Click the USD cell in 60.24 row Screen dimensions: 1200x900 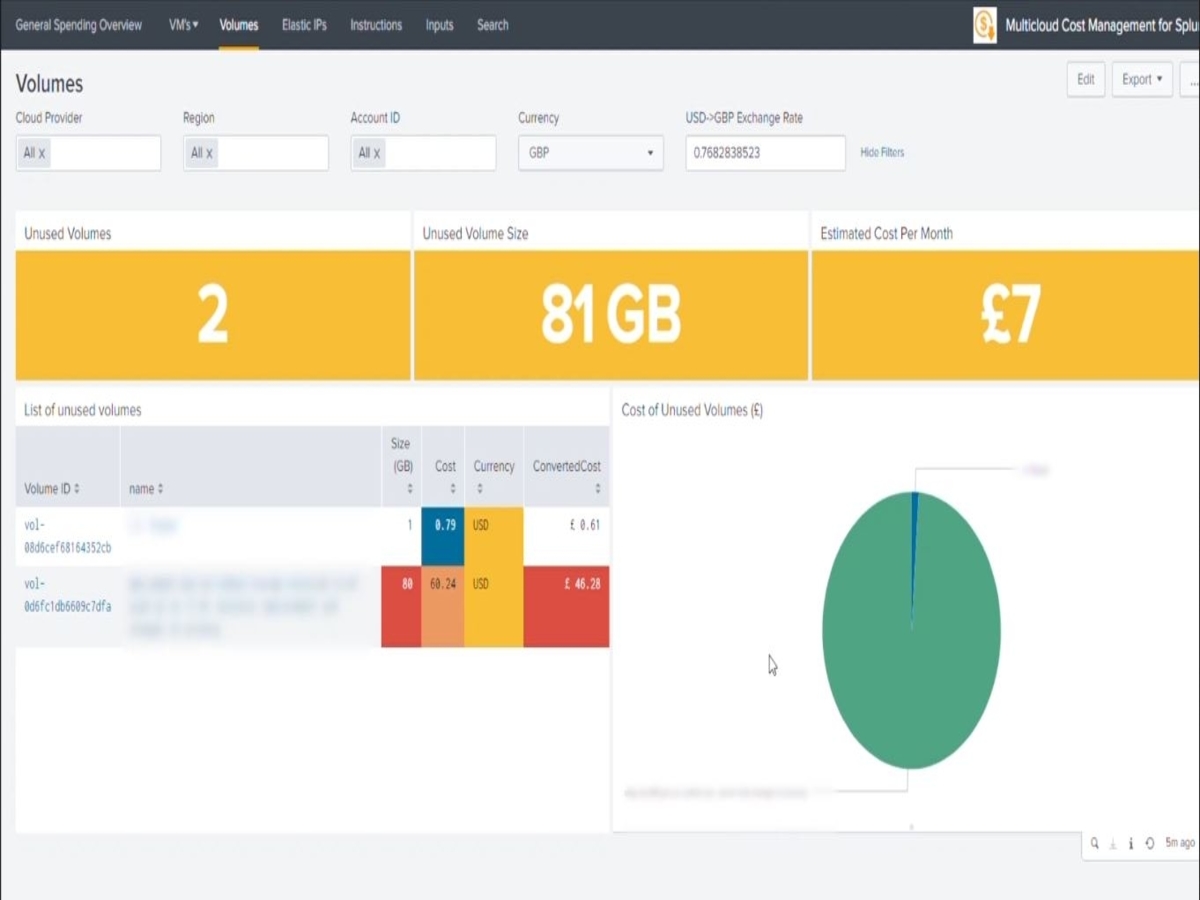pos(494,606)
